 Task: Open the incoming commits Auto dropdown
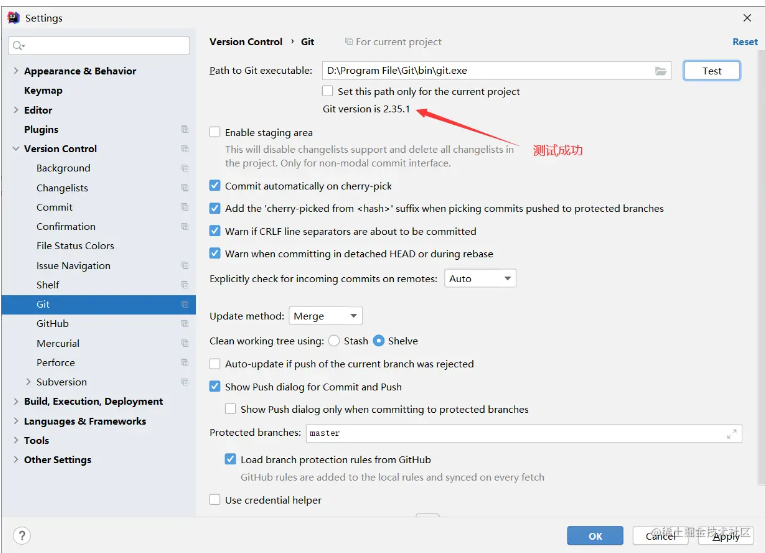pyautogui.click(x=480, y=278)
